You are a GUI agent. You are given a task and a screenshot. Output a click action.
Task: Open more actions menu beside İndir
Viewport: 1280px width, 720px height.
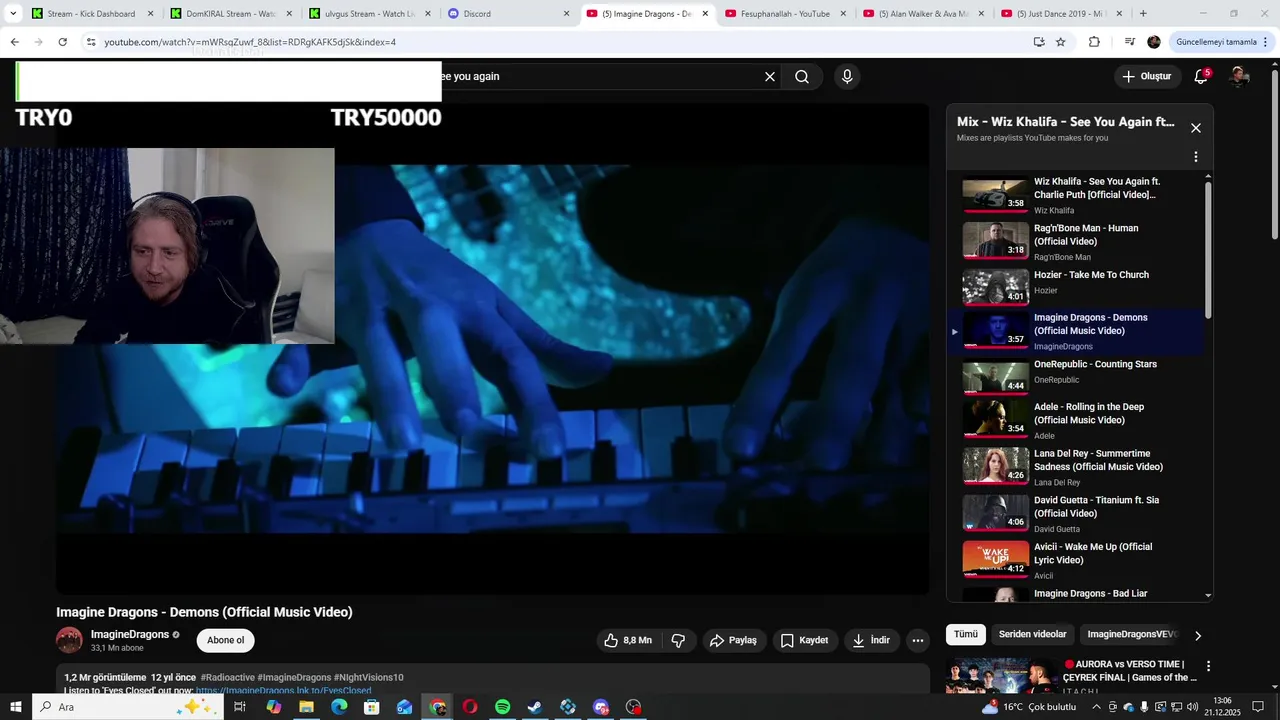pyautogui.click(x=918, y=640)
